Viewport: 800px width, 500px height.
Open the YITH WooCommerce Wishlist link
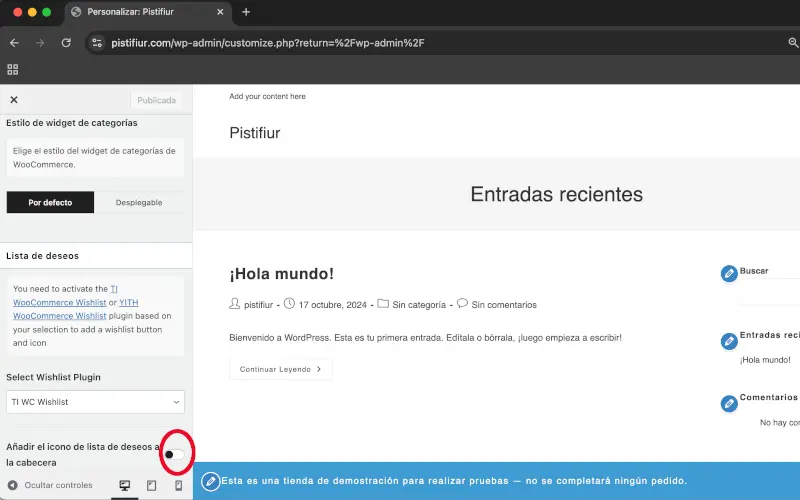click(60, 316)
